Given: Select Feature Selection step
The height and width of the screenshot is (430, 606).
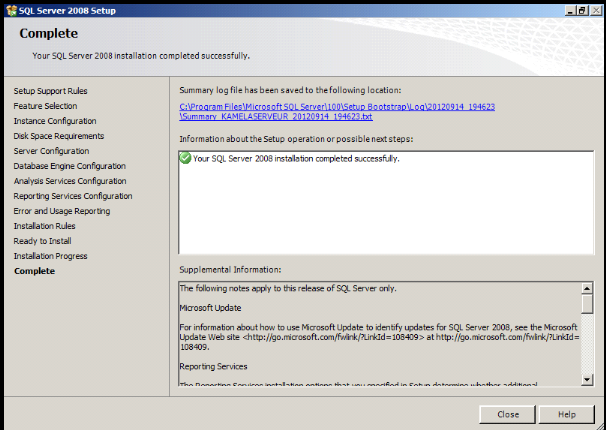Looking at the screenshot, I should [x=45, y=106].
